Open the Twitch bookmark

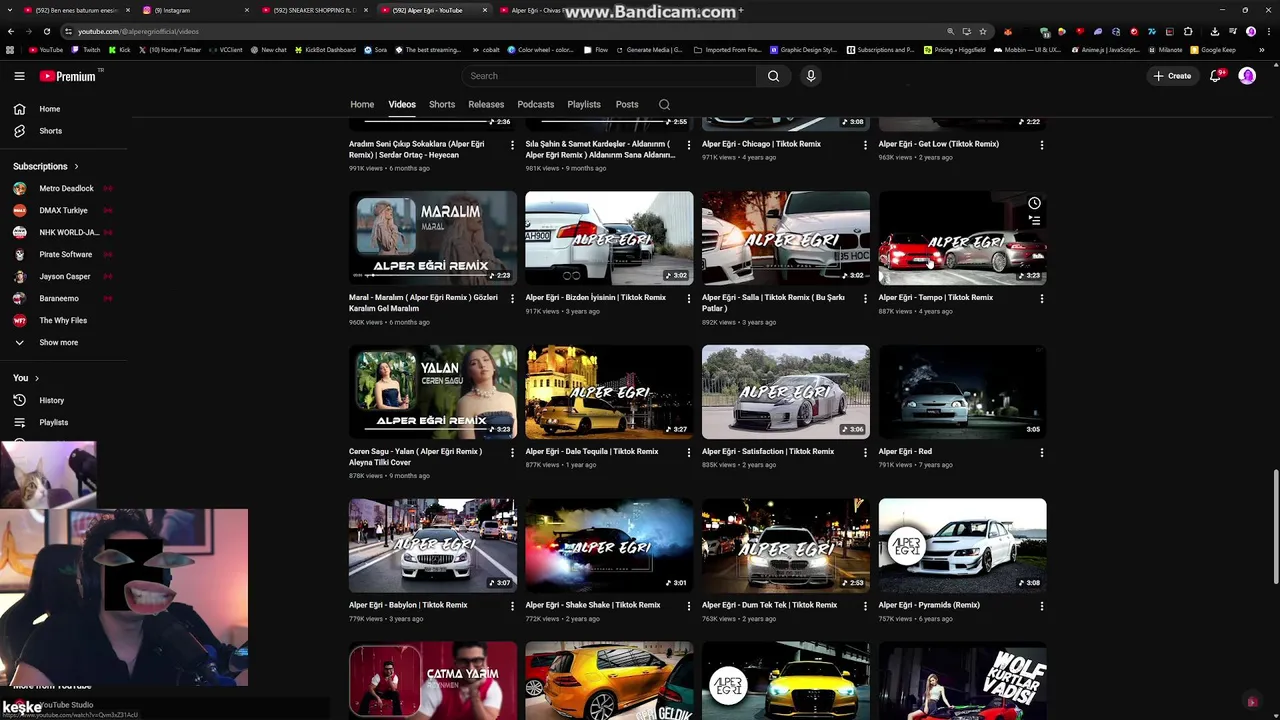84,49
